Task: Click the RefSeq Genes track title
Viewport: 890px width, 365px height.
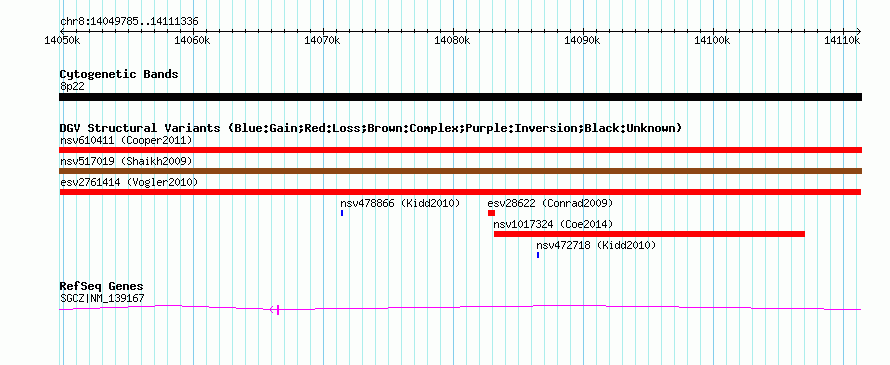Action: coord(102,286)
